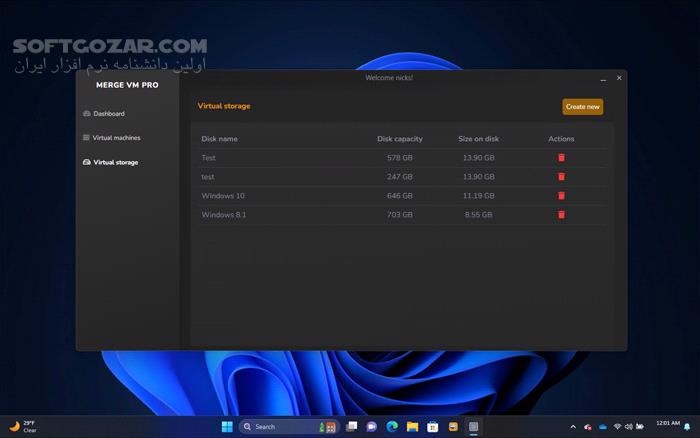Viewport: 700px width, 438px height.
Task: Open the Windows Start menu
Action: coord(227,427)
